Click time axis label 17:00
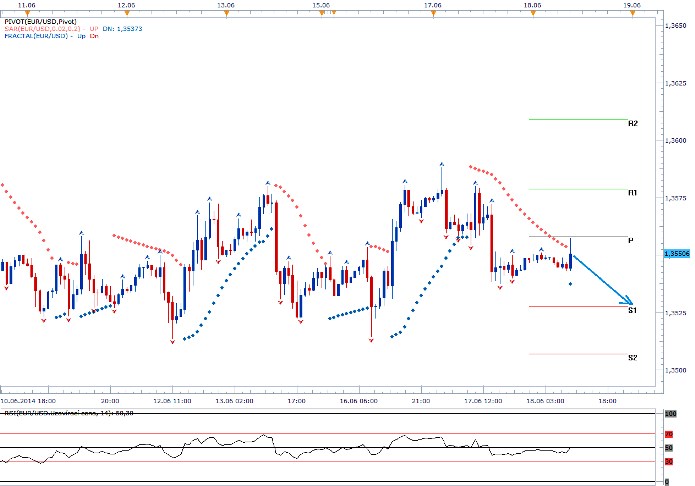The image size is (695, 486). (297, 401)
